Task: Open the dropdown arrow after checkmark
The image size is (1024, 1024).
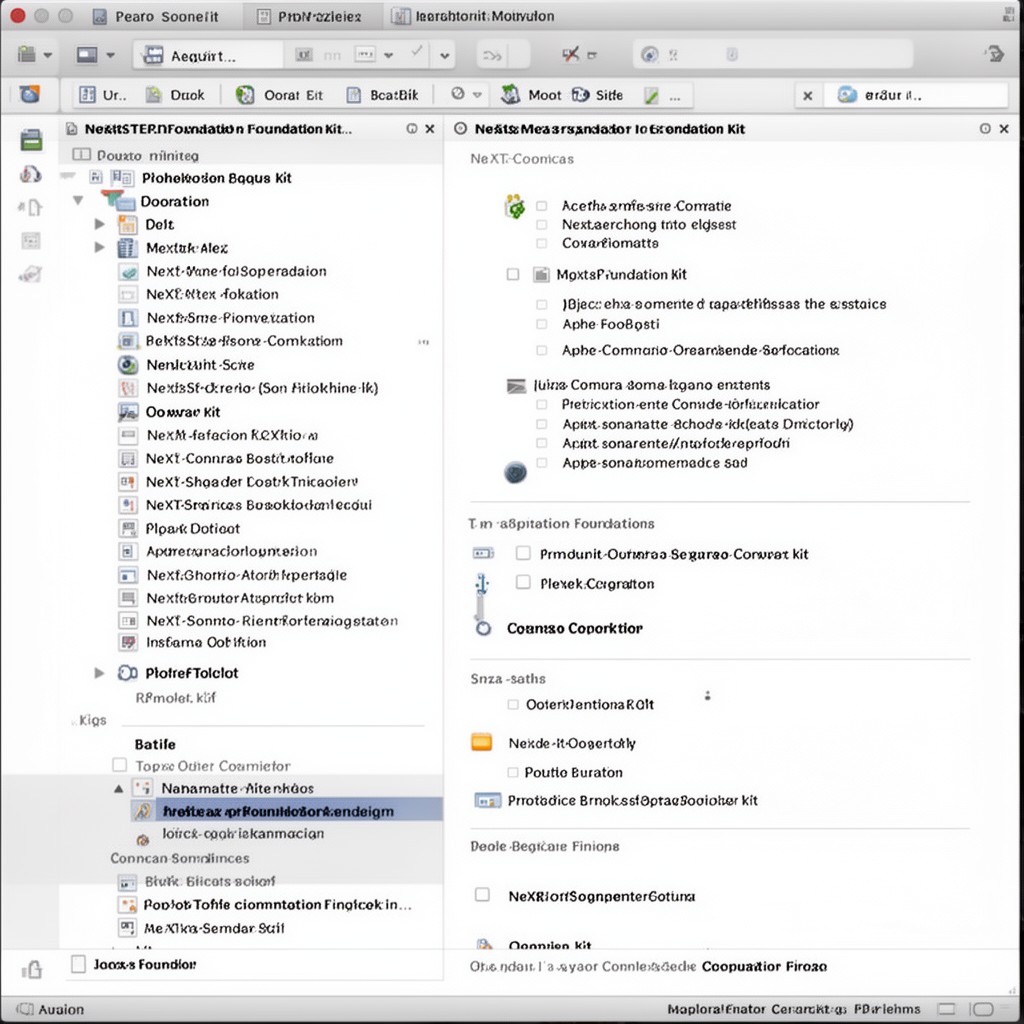Action: pos(445,56)
